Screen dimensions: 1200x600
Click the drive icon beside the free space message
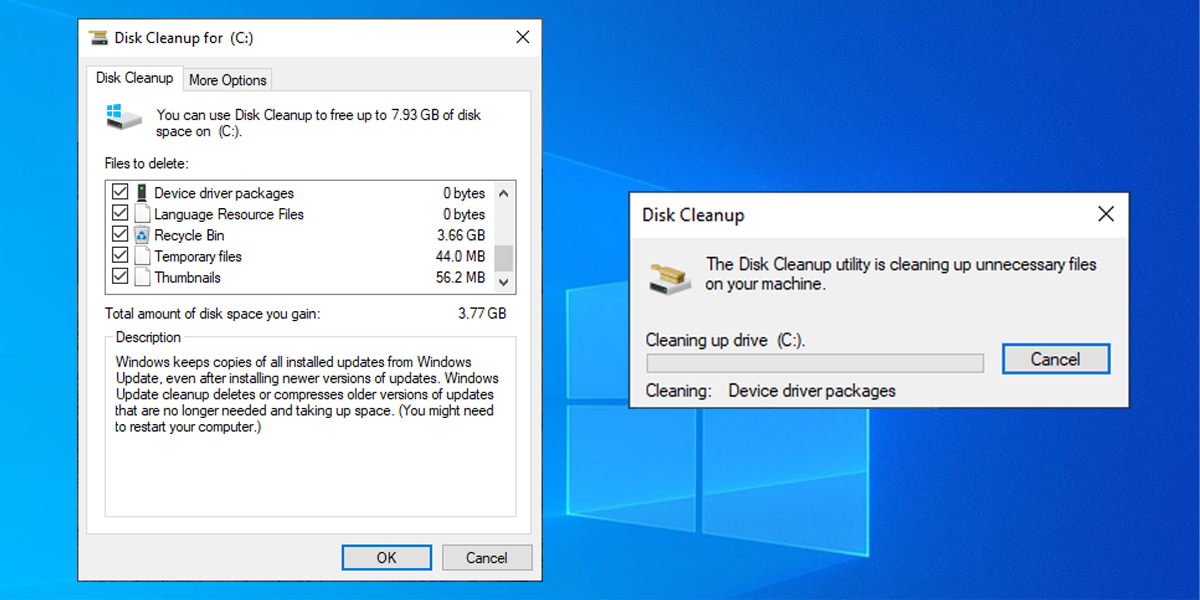(122, 118)
